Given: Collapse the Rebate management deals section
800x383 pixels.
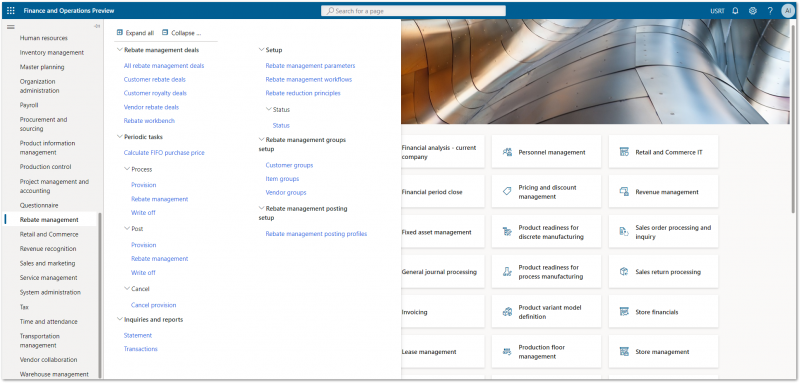Looking at the screenshot, I should coord(120,50).
